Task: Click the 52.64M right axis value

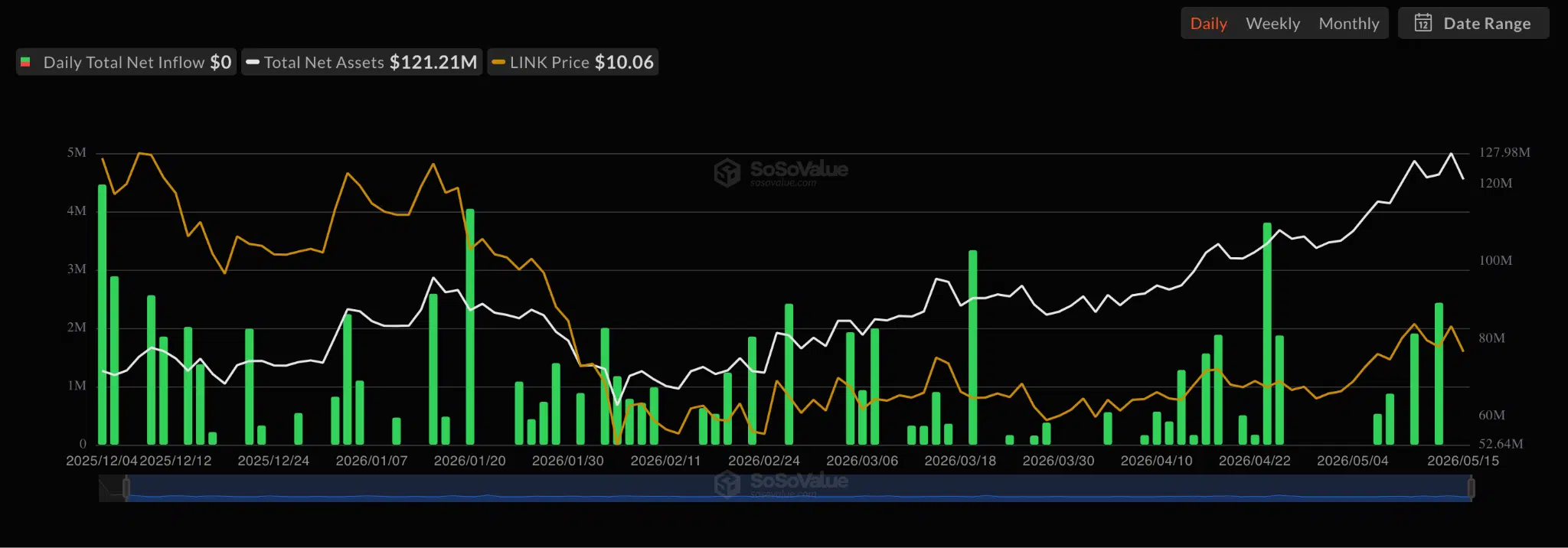Action: [x=1501, y=444]
